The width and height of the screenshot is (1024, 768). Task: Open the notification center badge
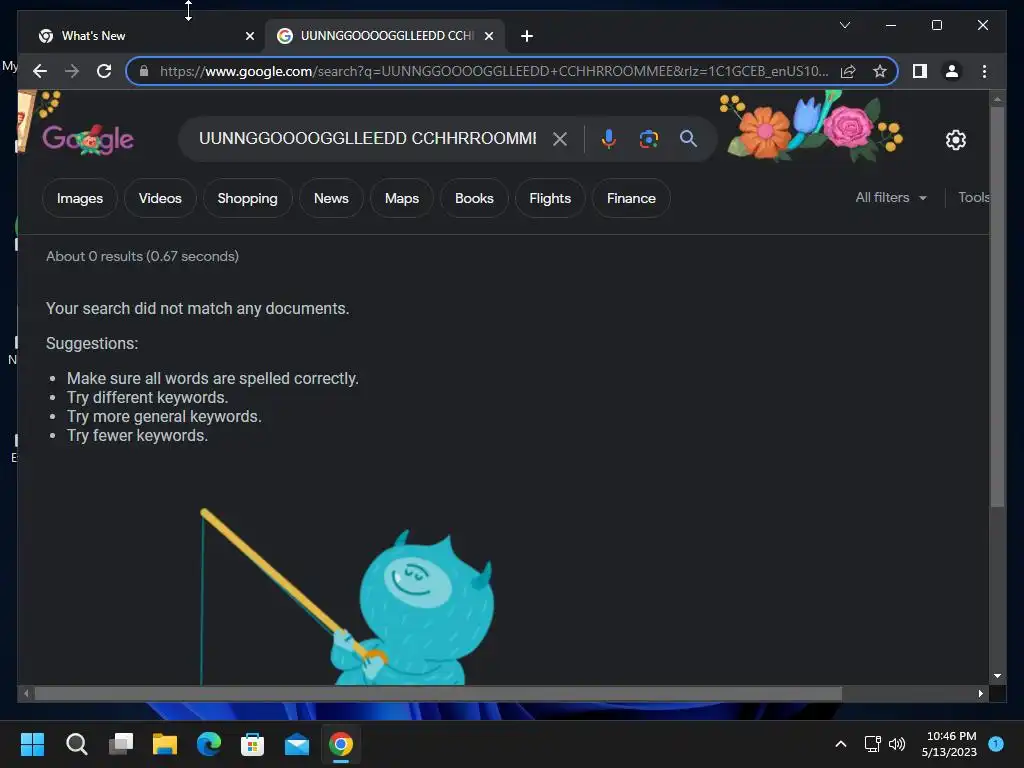[996, 743]
